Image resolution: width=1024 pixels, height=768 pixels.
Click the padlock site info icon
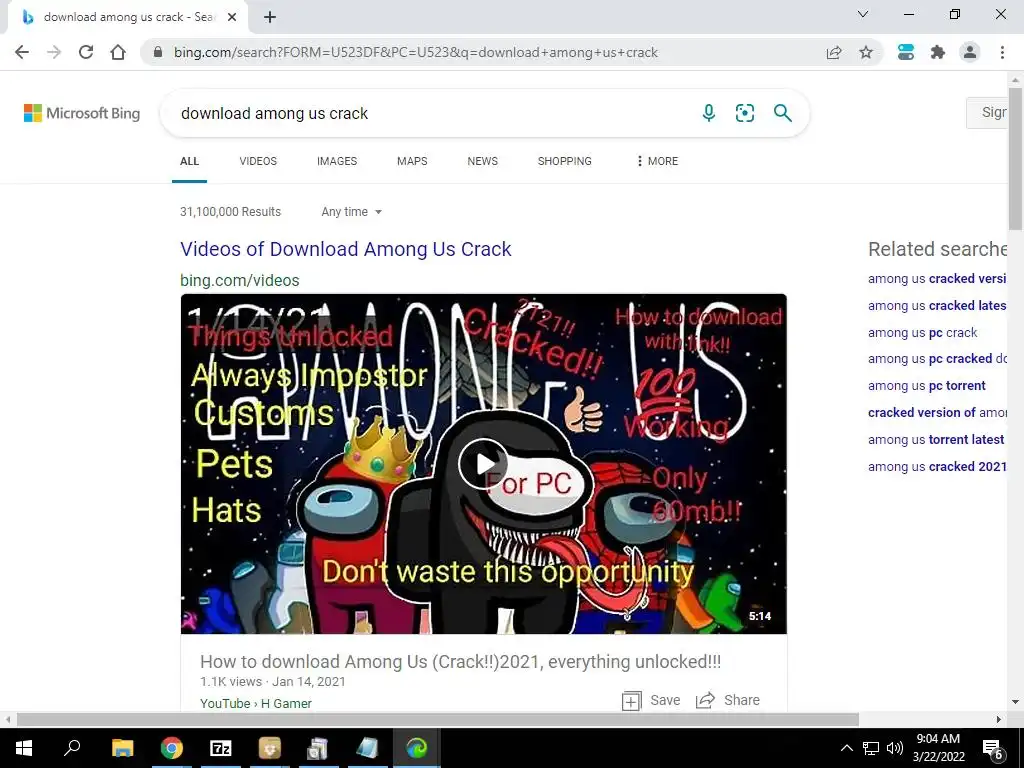click(157, 52)
